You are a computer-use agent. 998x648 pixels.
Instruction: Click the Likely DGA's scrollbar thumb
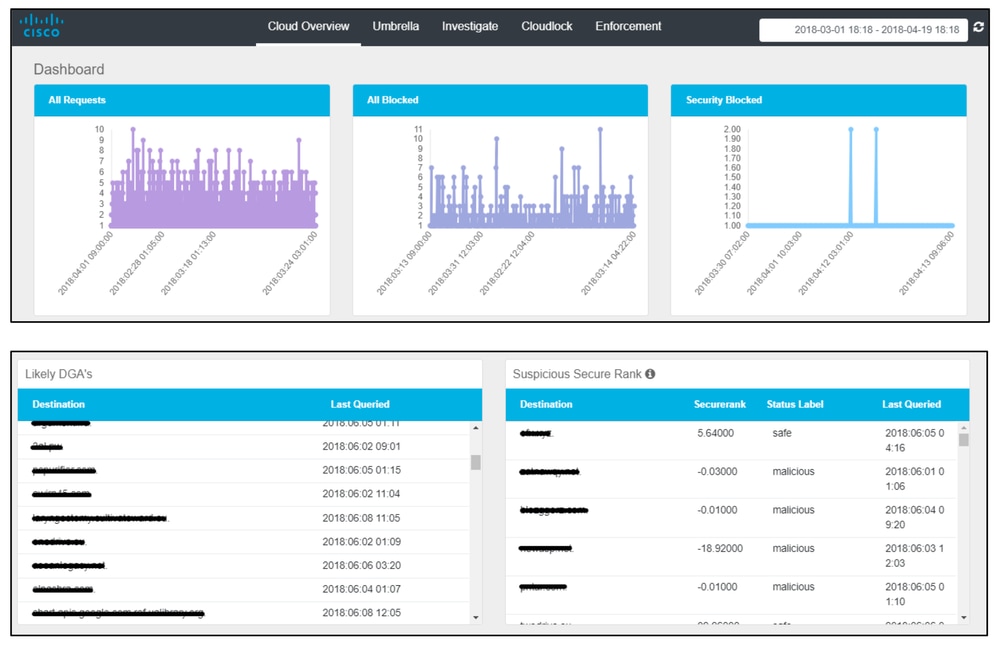coord(475,462)
